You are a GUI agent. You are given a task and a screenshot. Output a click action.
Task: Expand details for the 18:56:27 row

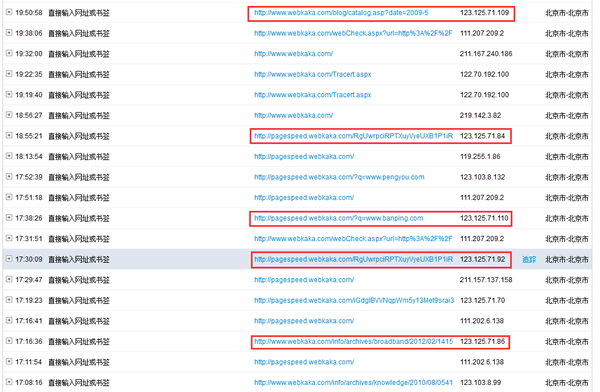[9, 115]
